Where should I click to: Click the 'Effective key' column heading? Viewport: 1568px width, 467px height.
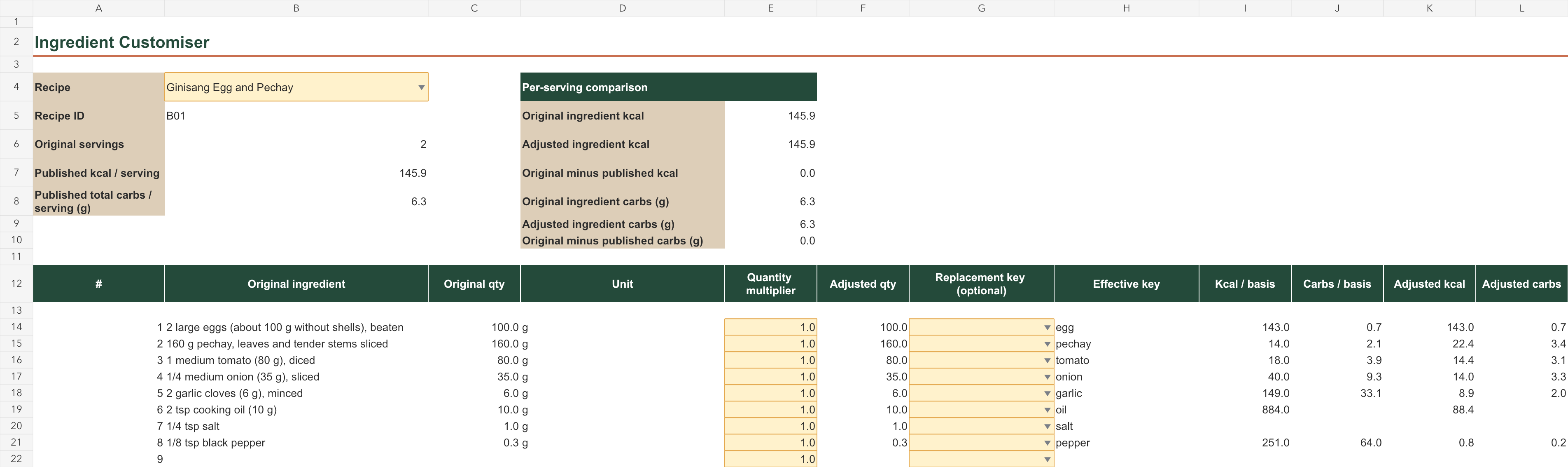tap(1126, 284)
